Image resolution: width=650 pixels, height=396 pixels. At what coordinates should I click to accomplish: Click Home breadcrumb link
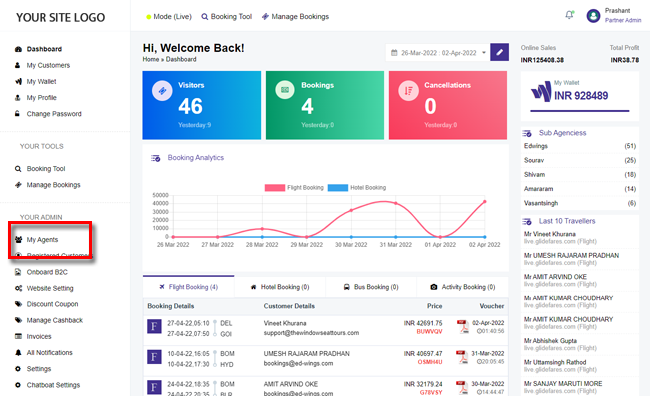click(x=151, y=59)
